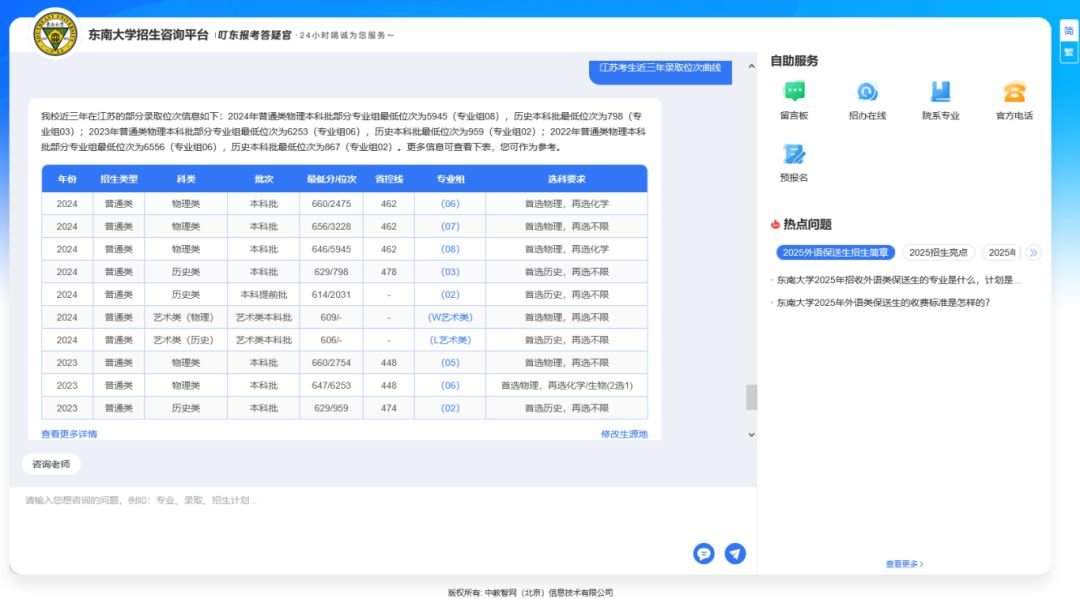This screenshot has width=1080, height=599.
Task: Open question about 保送生的收费标准
Action: pyautogui.click(x=883, y=303)
